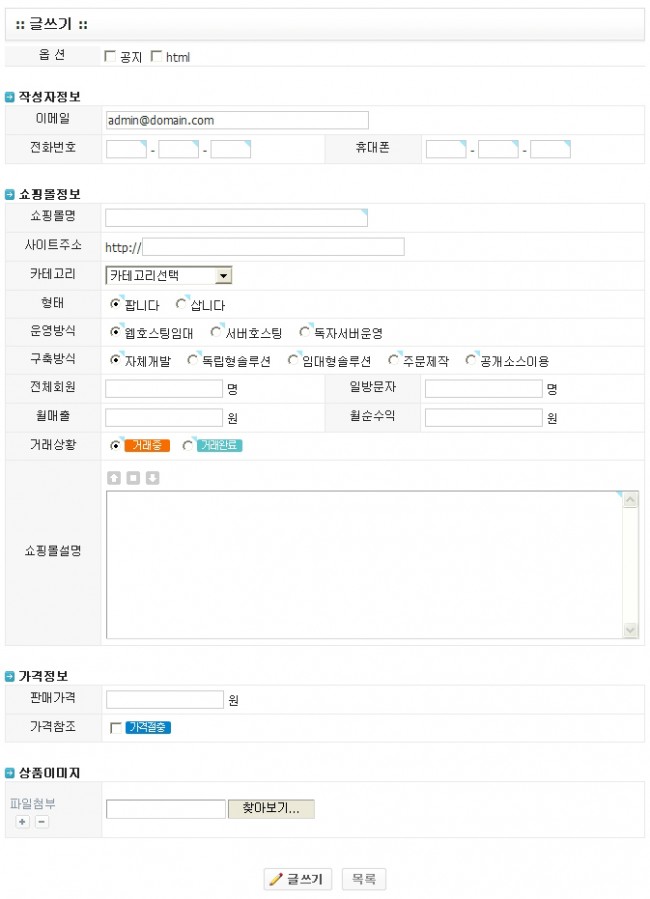Click third 전화번호 phone number box
Viewport: 650px width, 899px height.
tap(230, 149)
